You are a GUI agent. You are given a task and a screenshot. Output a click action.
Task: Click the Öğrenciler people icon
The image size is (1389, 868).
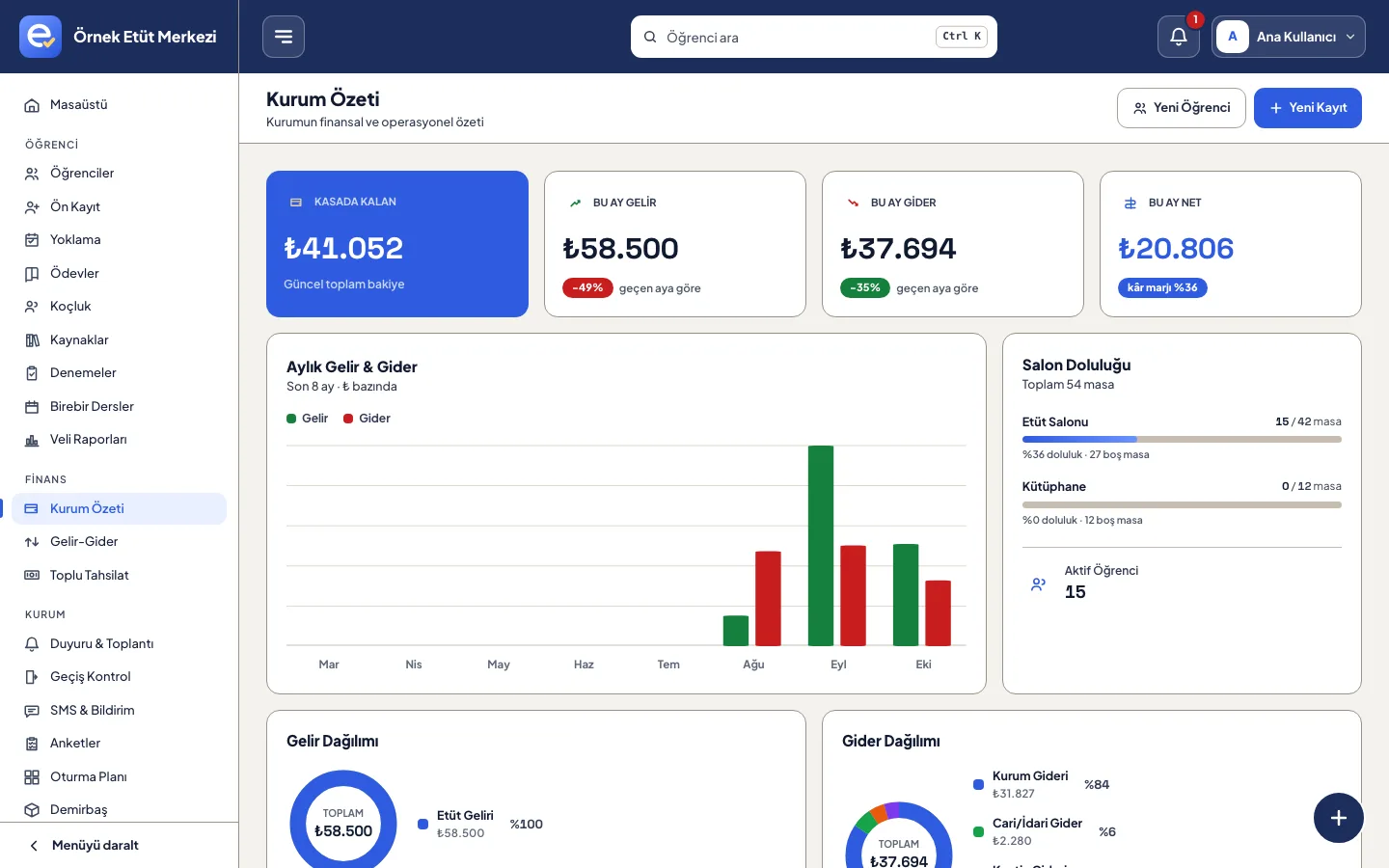pos(32,174)
